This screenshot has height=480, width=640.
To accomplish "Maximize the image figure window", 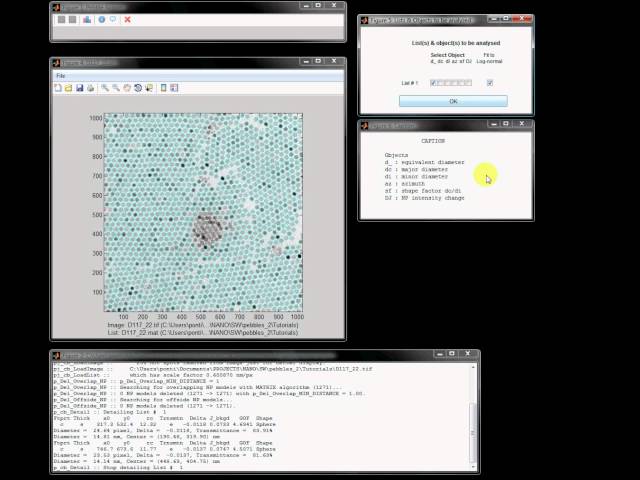I will tap(318, 61).
